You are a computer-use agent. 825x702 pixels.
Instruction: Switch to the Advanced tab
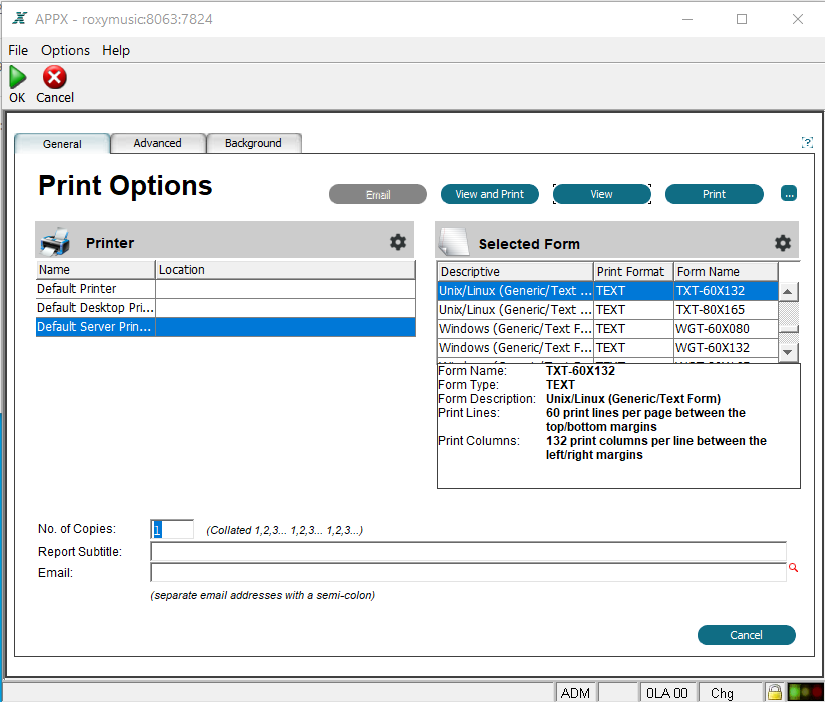click(x=157, y=143)
